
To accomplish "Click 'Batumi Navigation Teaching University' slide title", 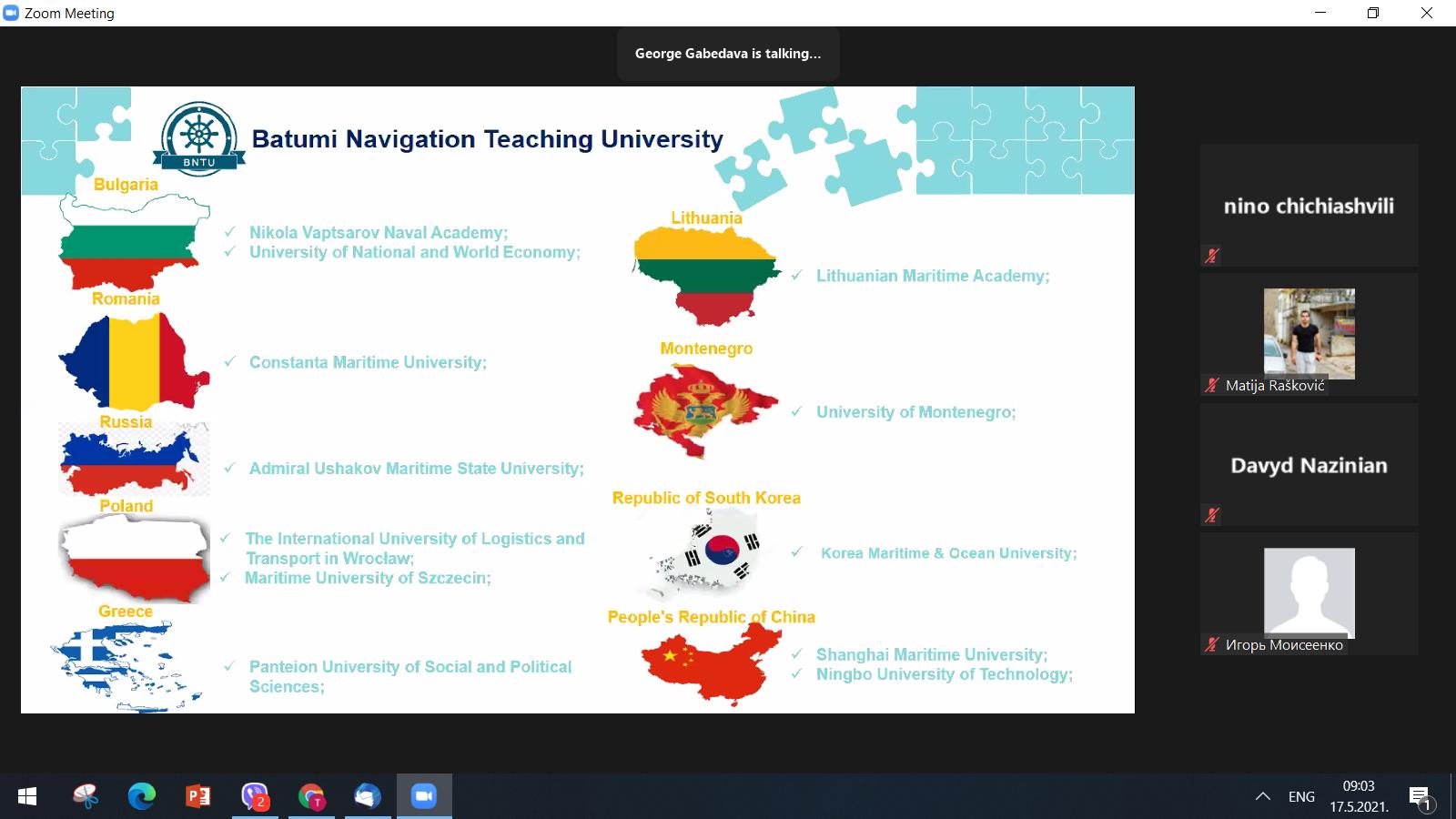I will click(x=488, y=139).
